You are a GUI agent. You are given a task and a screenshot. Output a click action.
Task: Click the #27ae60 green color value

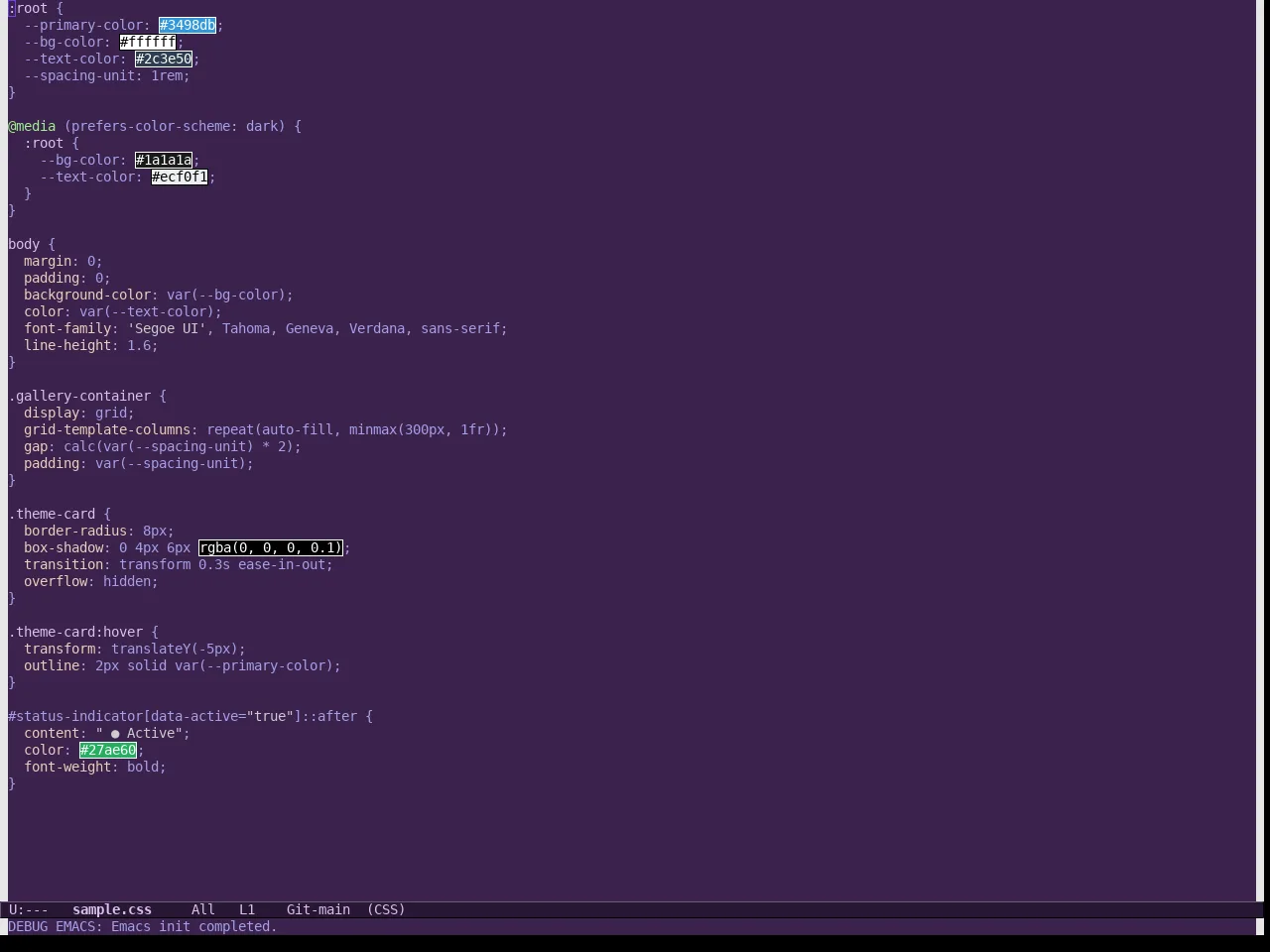point(108,750)
